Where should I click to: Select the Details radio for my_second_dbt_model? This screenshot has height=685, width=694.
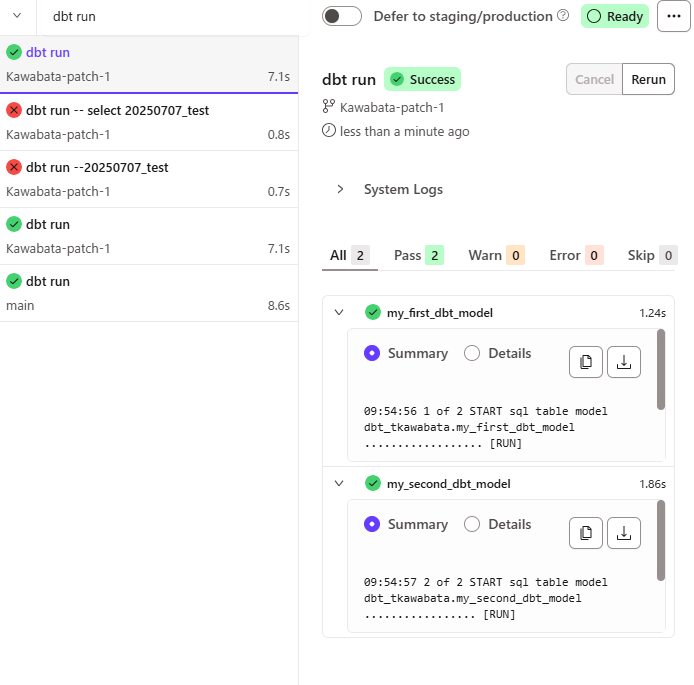(x=472, y=524)
